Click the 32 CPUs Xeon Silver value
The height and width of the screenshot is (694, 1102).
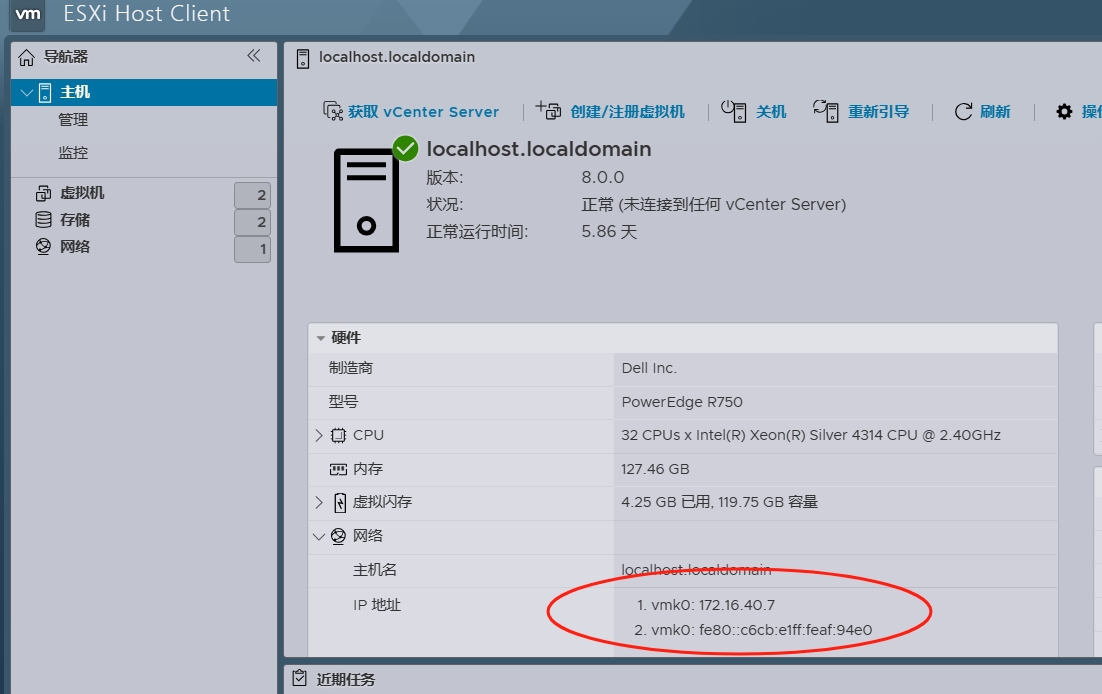click(x=810, y=435)
